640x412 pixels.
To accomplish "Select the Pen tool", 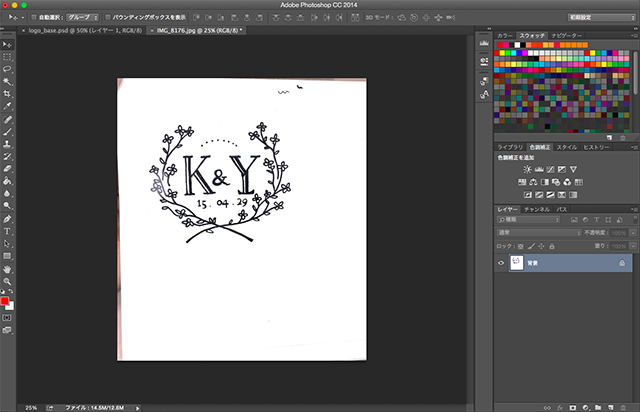I will click(7, 219).
